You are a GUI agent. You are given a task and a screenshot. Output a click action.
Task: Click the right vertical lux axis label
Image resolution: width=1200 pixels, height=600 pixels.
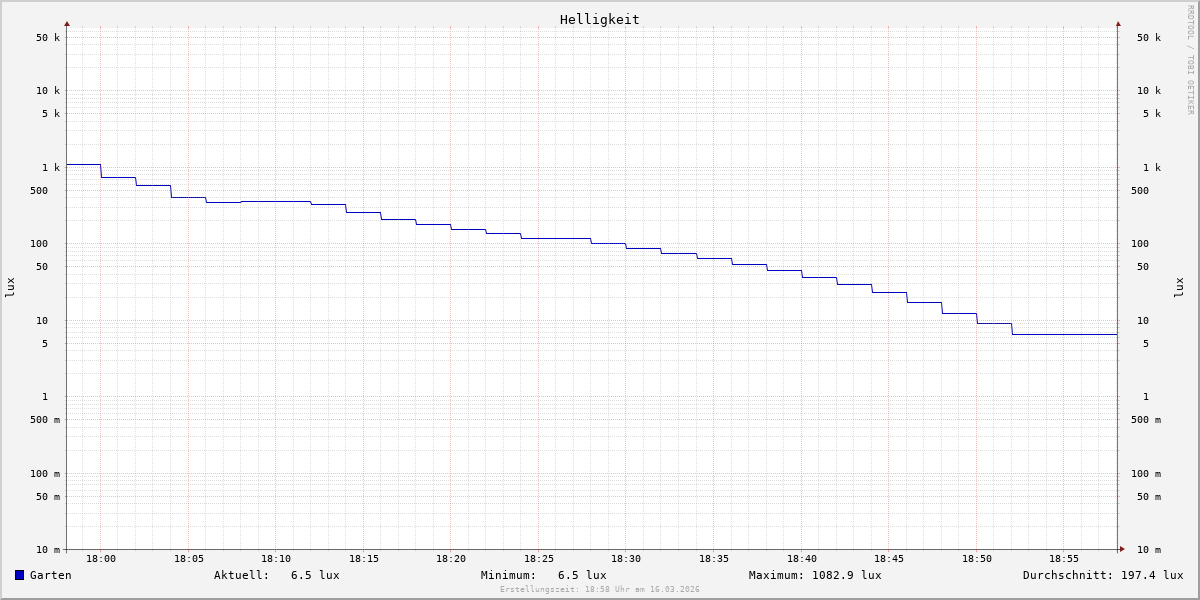(1179, 287)
